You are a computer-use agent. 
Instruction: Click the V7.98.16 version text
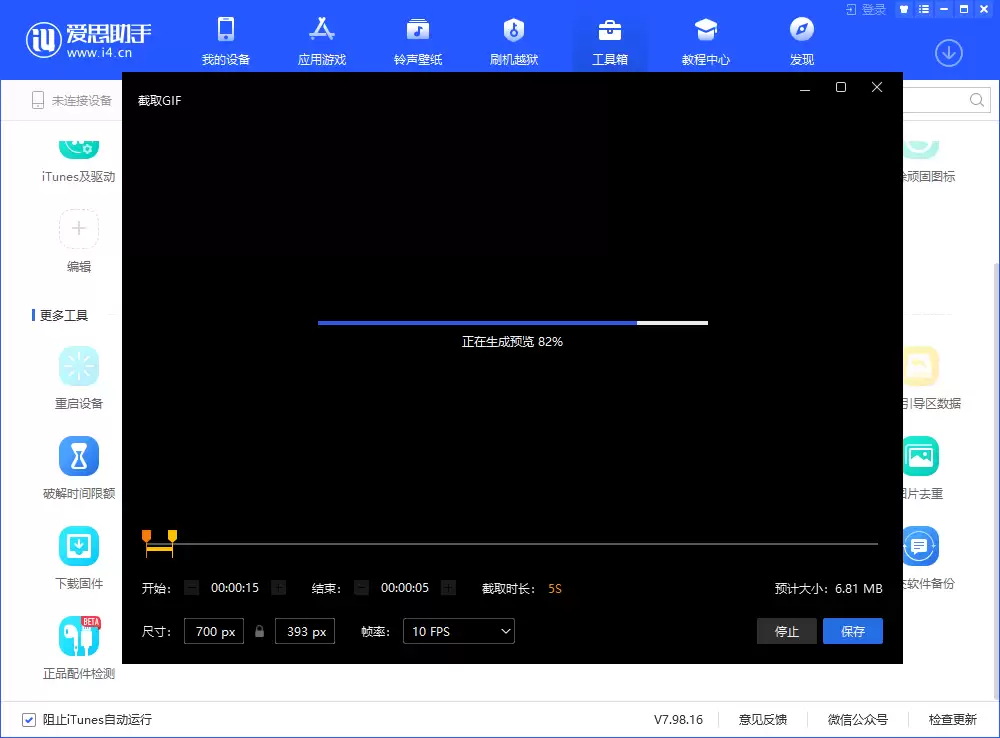coord(678,720)
